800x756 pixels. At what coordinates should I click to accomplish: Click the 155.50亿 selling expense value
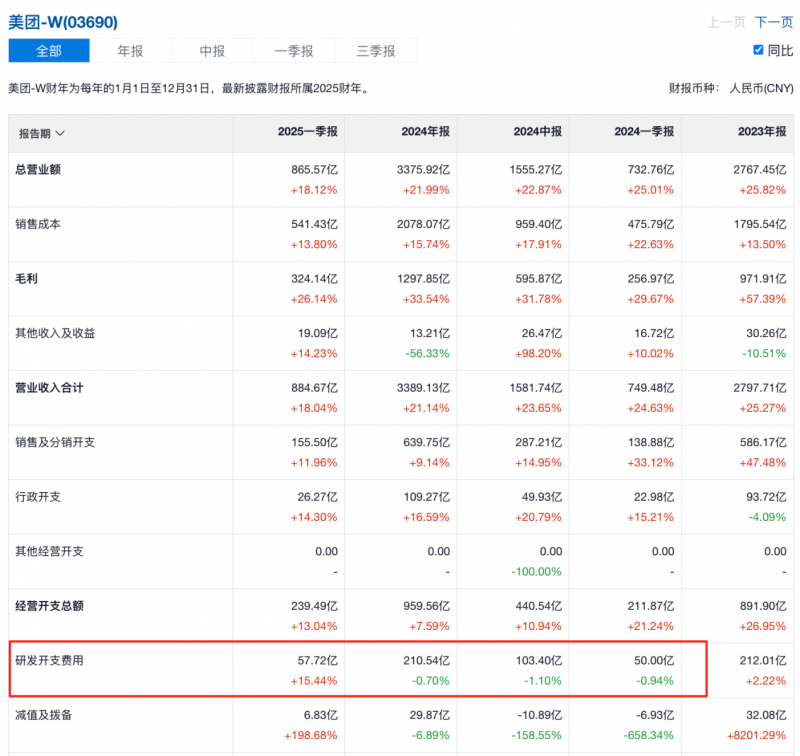coord(314,442)
